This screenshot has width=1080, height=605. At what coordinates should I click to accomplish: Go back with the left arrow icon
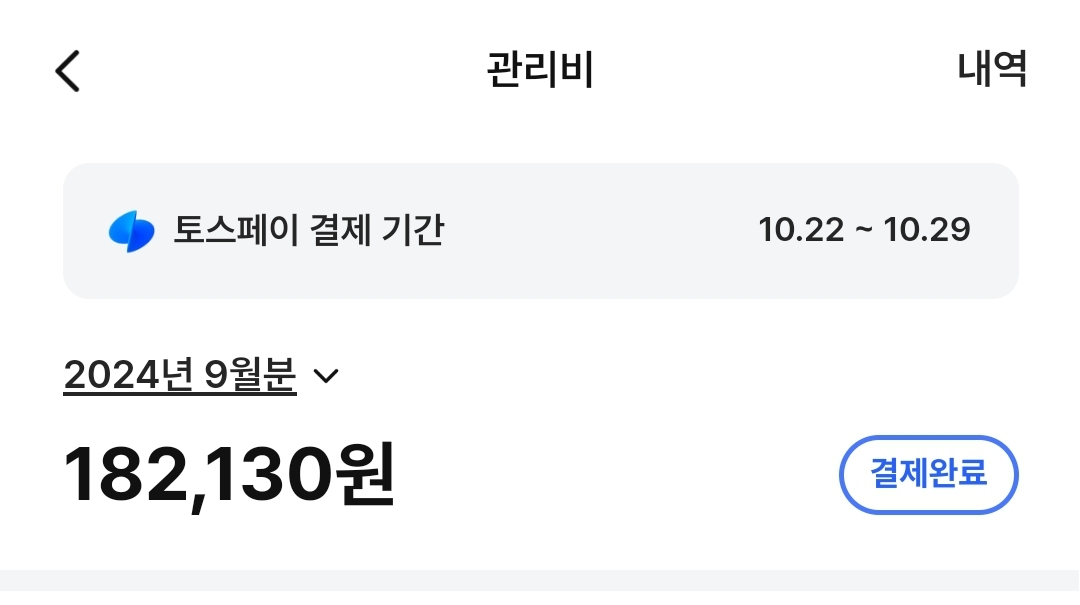click(67, 71)
